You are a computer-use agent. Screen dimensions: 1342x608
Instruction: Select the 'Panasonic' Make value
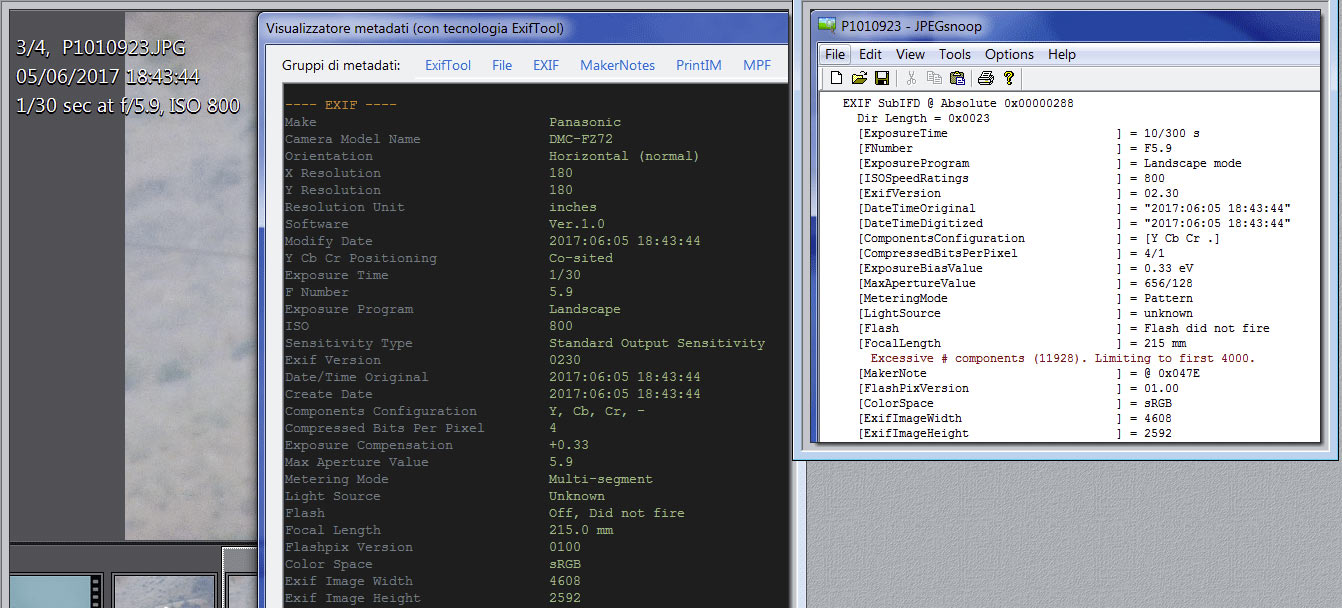(585, 122)
